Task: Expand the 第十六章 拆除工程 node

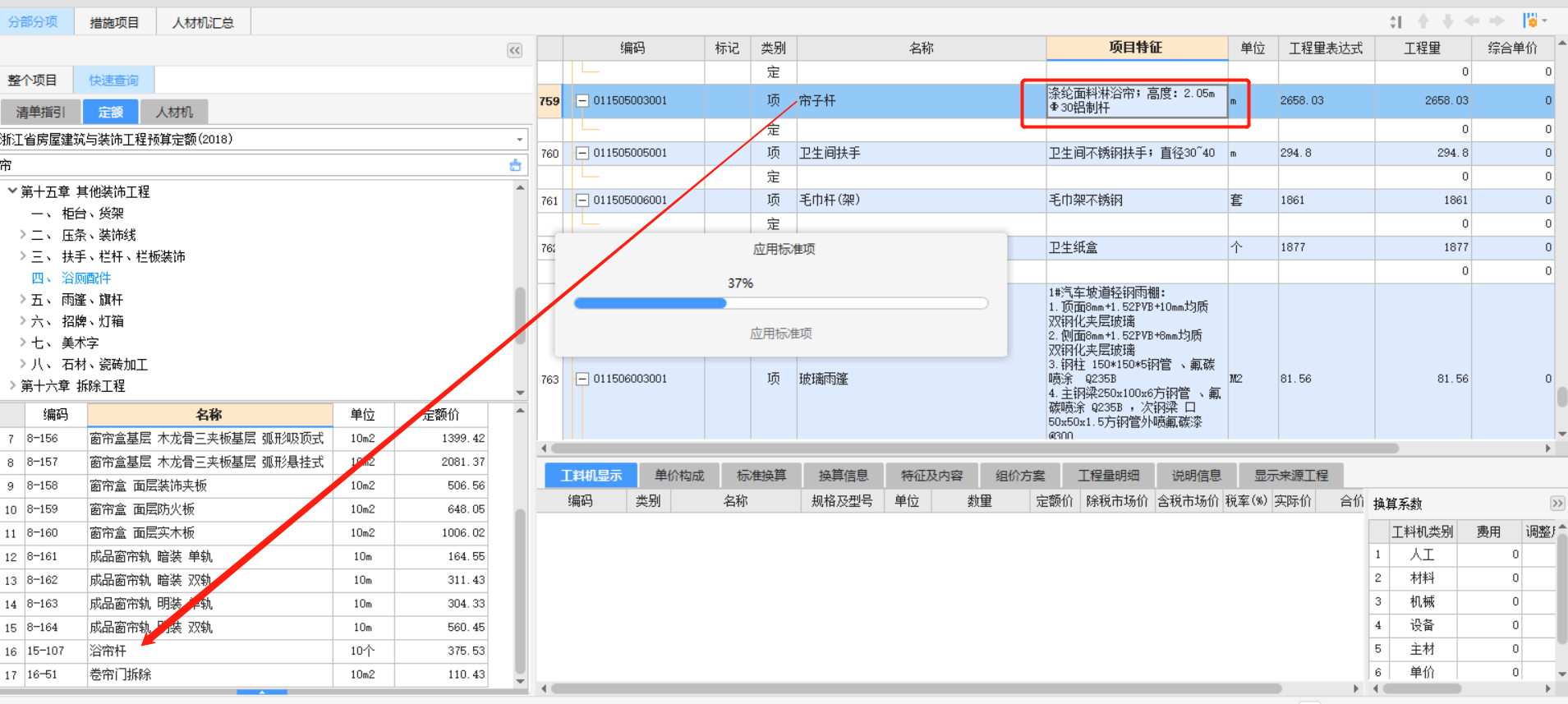Action: tap(11, 385)
